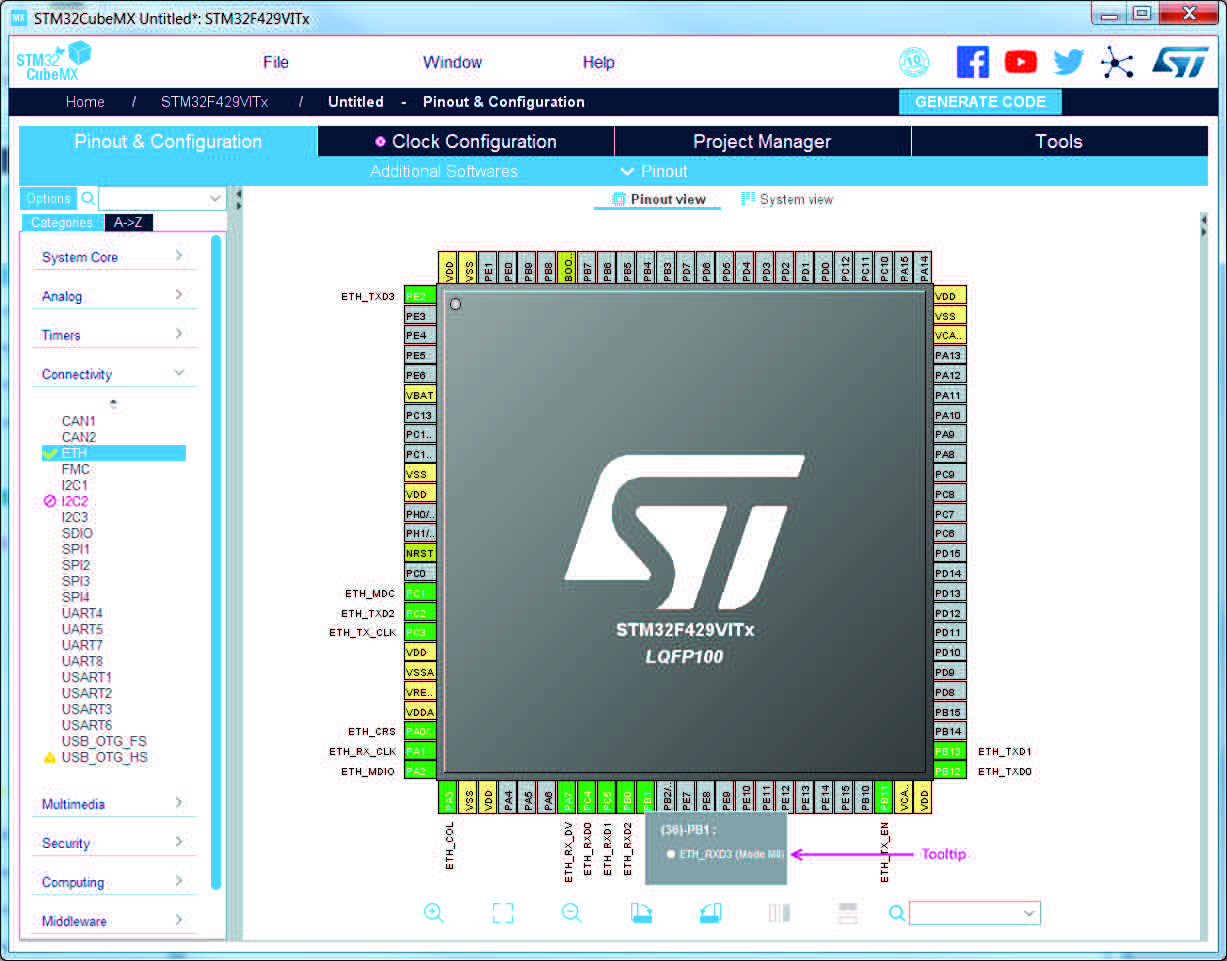Click the horizontal split view icon
The width and height of the screenshot is (1227, 961).
click(x=847, y=912)
